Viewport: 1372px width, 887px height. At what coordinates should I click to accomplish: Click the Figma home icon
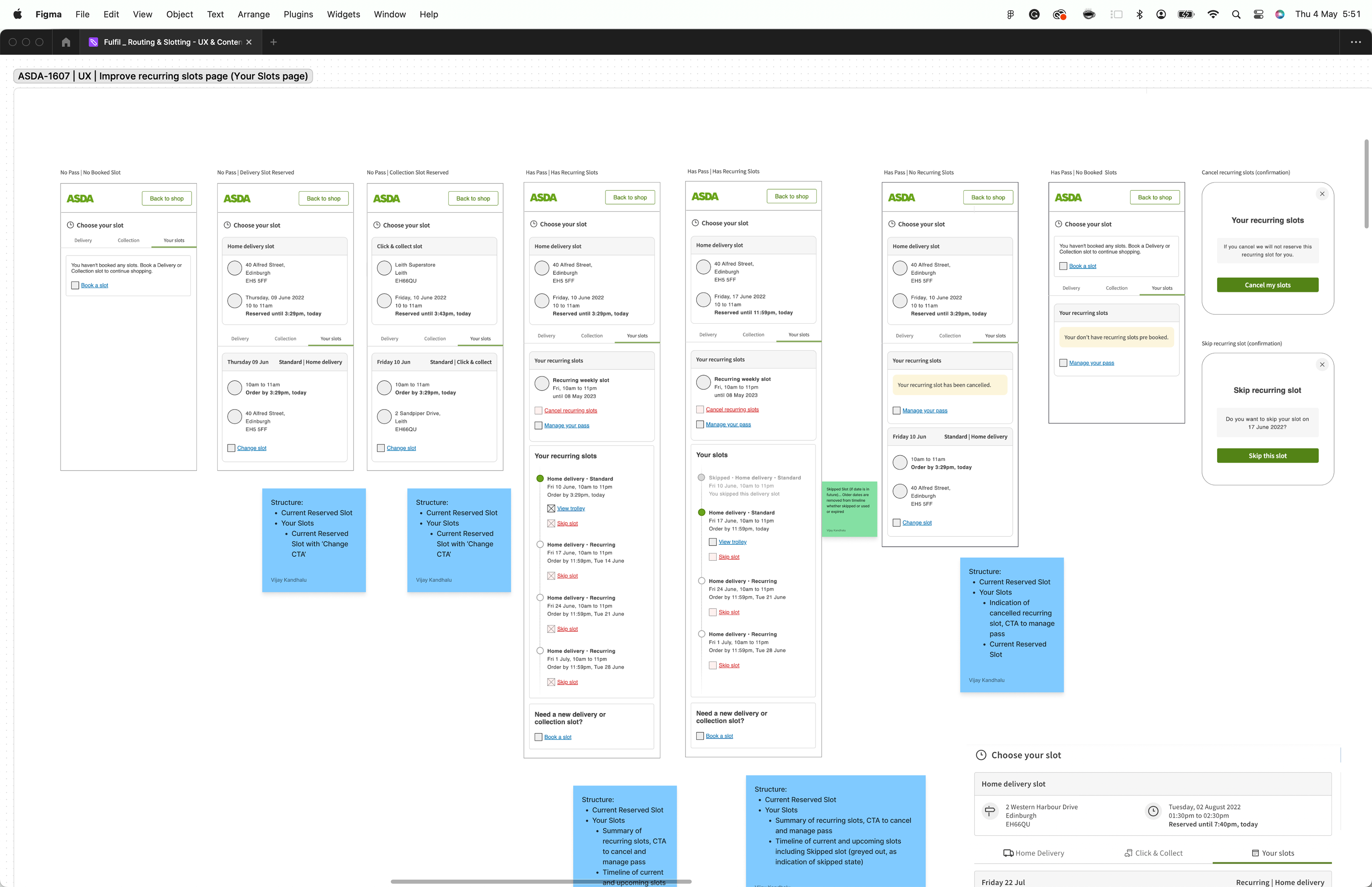click(66, 42)
